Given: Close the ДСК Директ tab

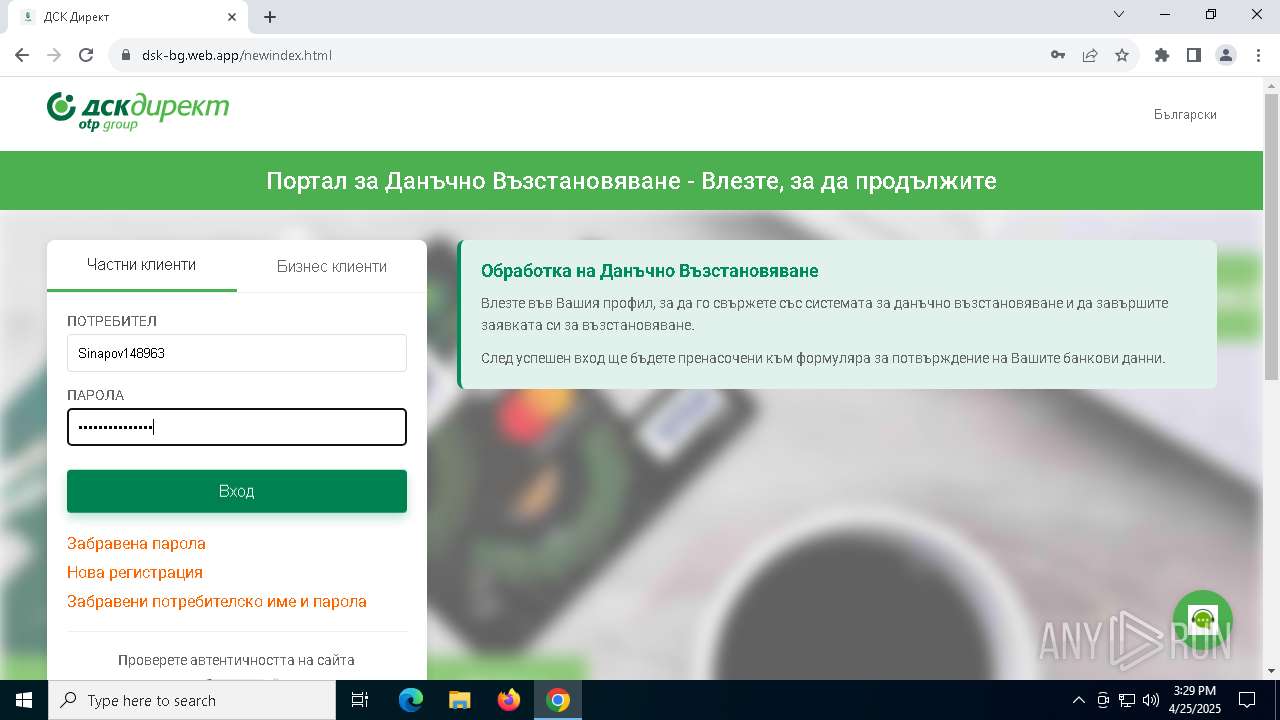Looking at the screenshot, I should click(x=232, y=16).
